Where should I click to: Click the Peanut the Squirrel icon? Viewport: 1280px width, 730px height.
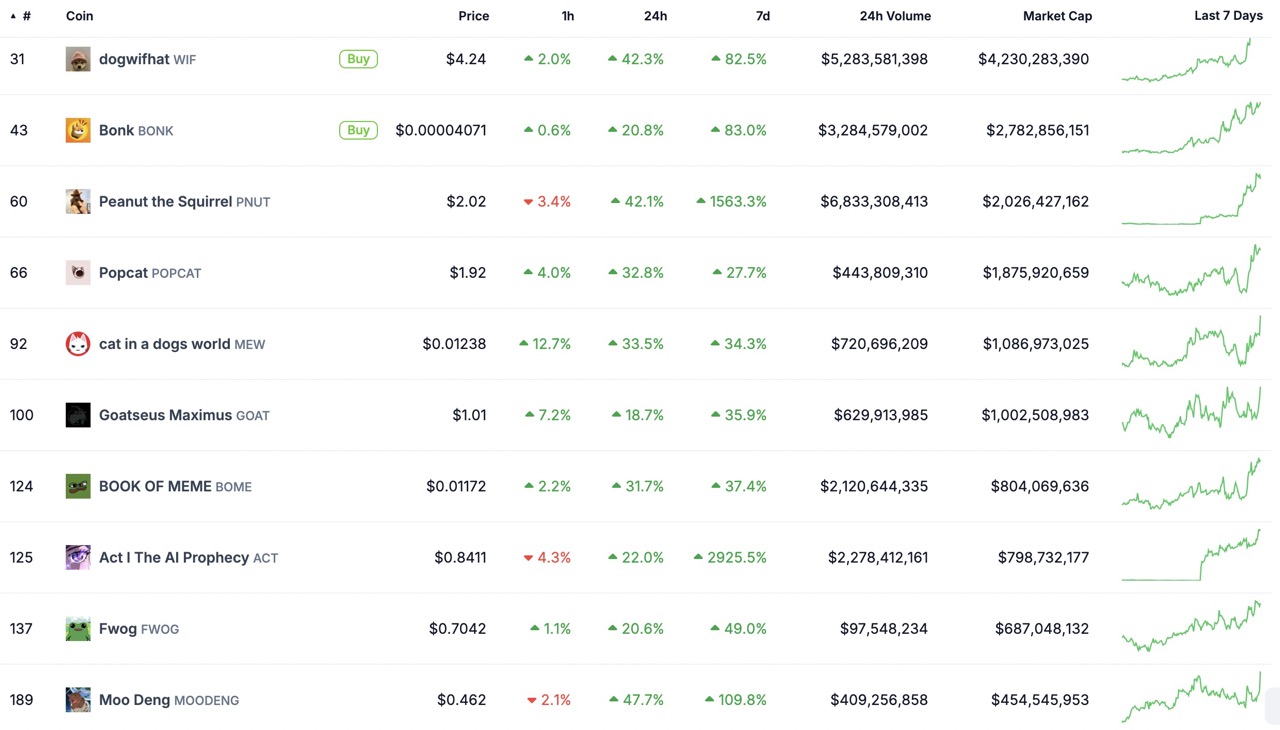coord(78,201)
